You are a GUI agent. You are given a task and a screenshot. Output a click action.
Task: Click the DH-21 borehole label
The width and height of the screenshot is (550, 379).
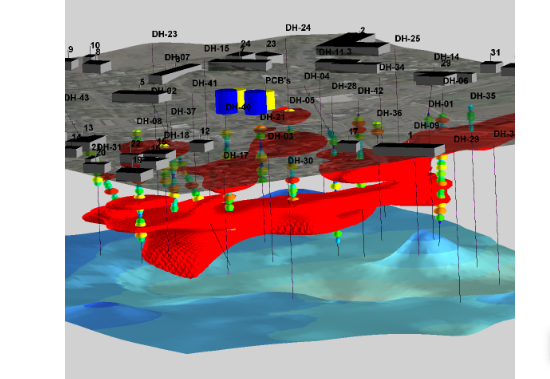pos(273,117)
